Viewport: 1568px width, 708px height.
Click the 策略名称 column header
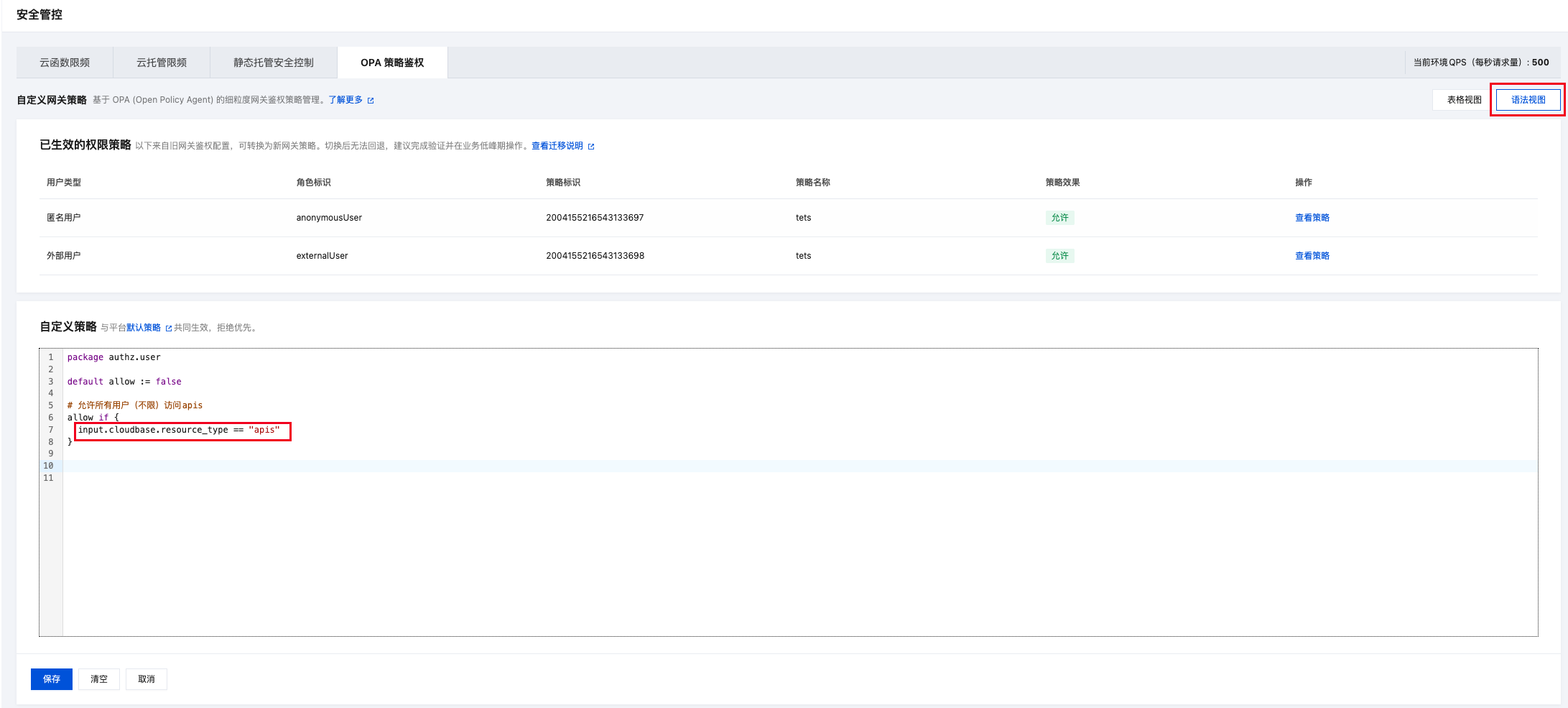click(x=813, y=183)
